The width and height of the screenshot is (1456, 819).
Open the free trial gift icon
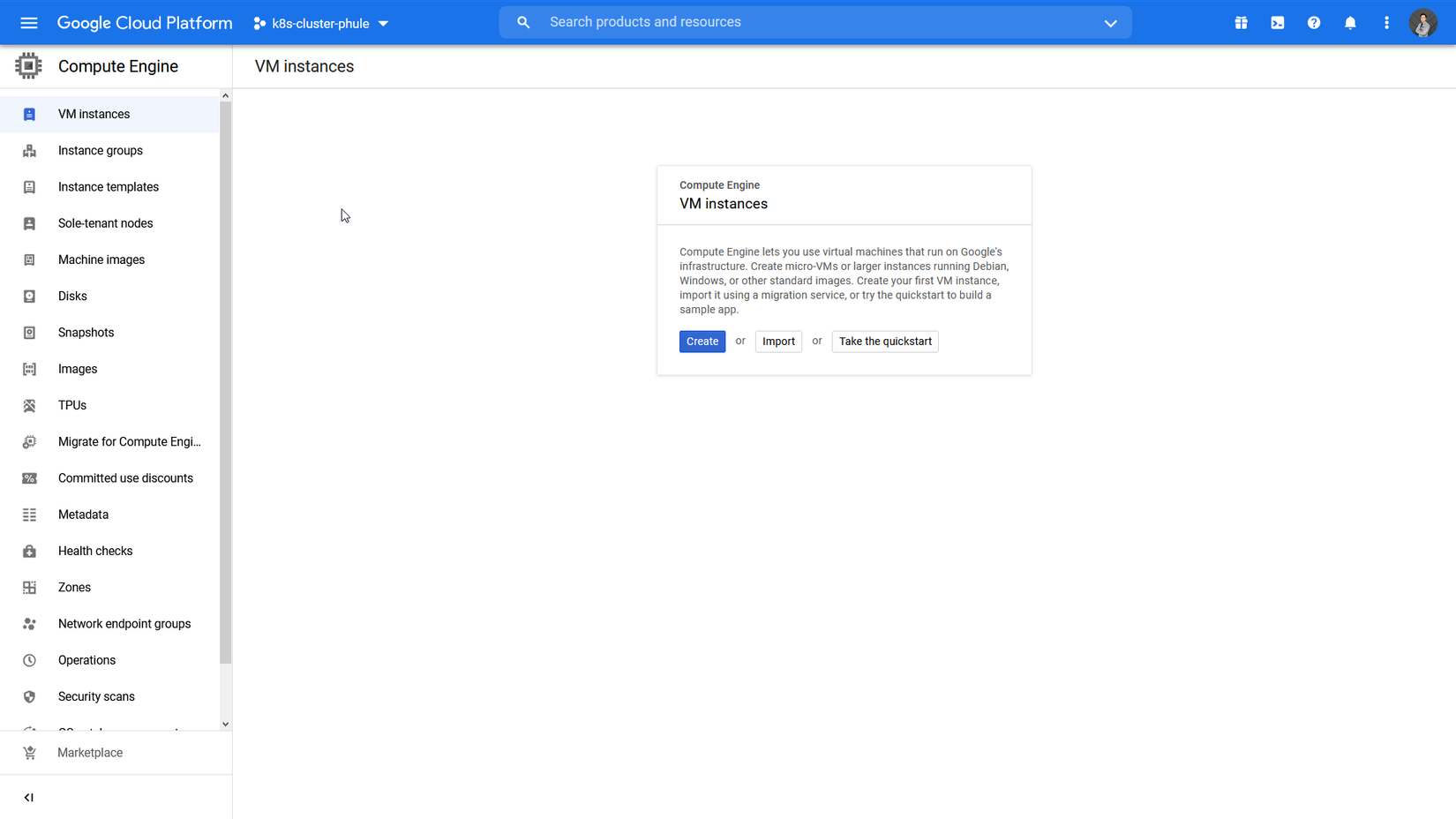[x=1241, y=23]
